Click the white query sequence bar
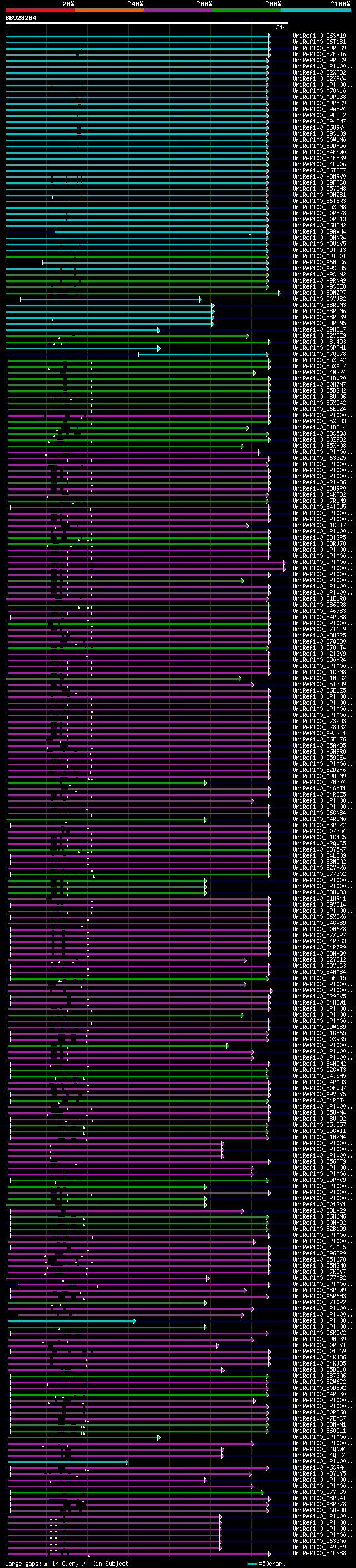356x1568 pixels. [147, 22]
